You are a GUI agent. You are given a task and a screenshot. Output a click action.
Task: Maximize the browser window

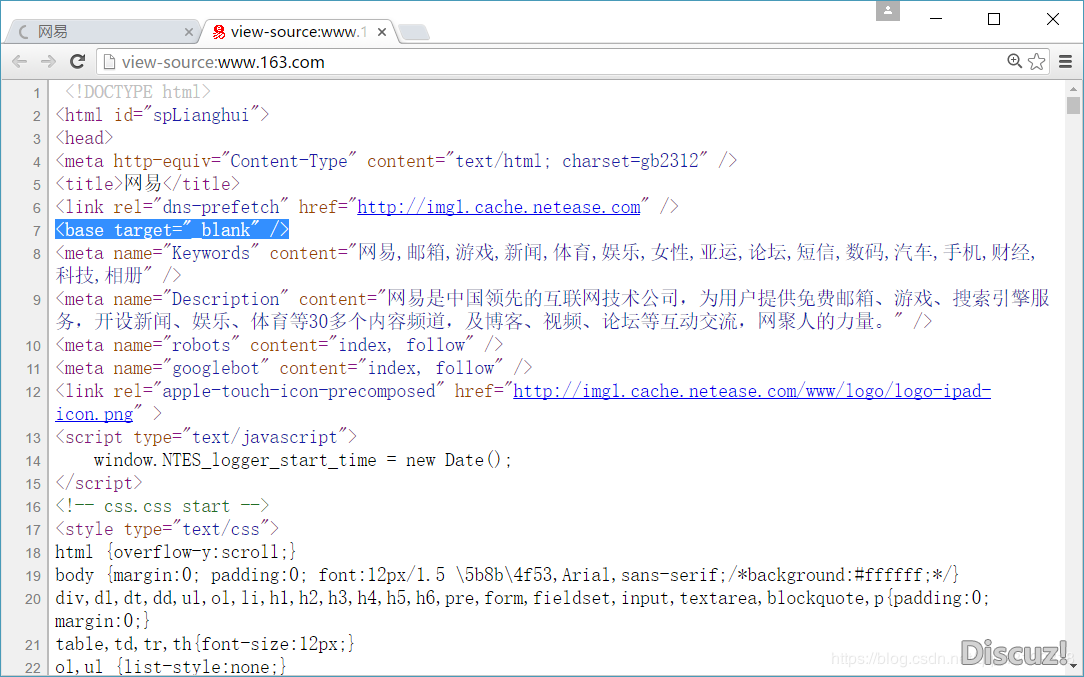coord(993,19)
